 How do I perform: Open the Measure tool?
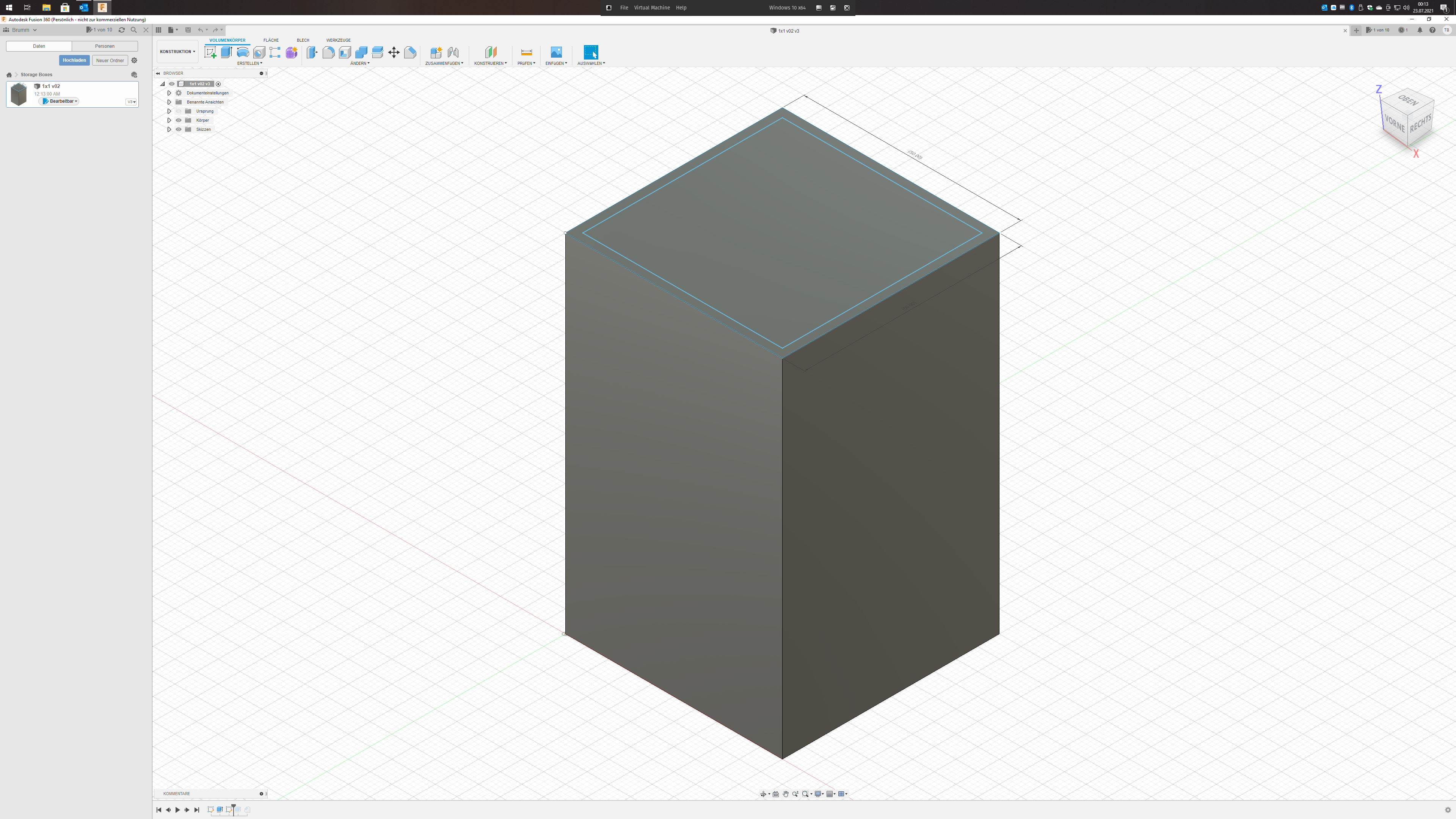click(526, 53)
